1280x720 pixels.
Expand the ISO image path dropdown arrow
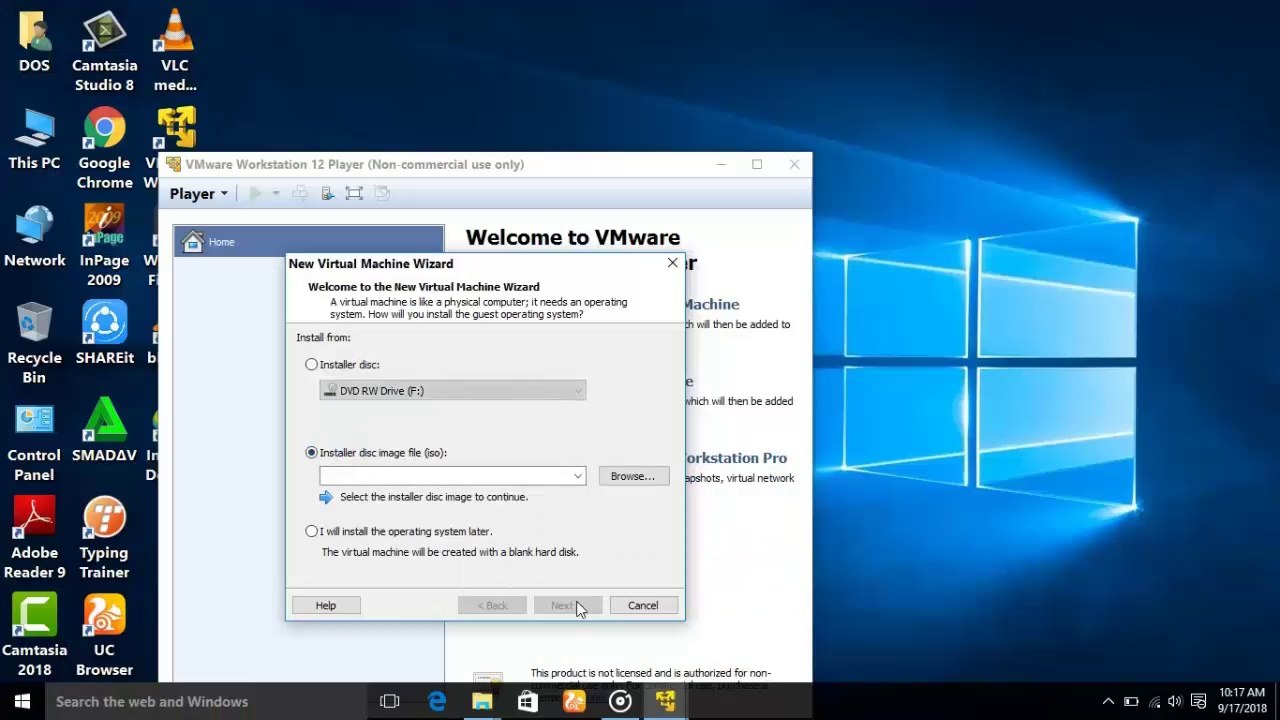point(578,476)
